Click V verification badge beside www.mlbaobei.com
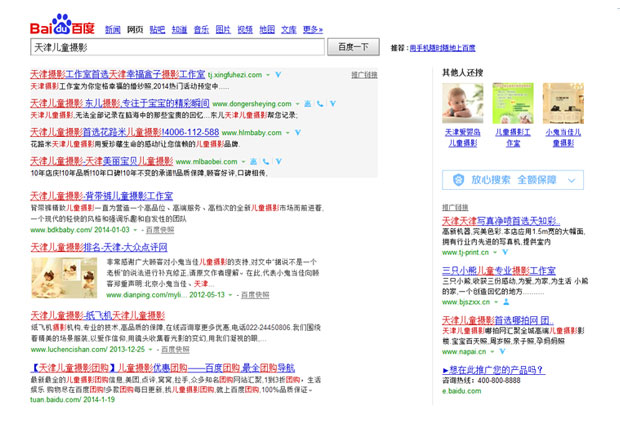Screen dimensions: 620x436 (x=279, y=161)
